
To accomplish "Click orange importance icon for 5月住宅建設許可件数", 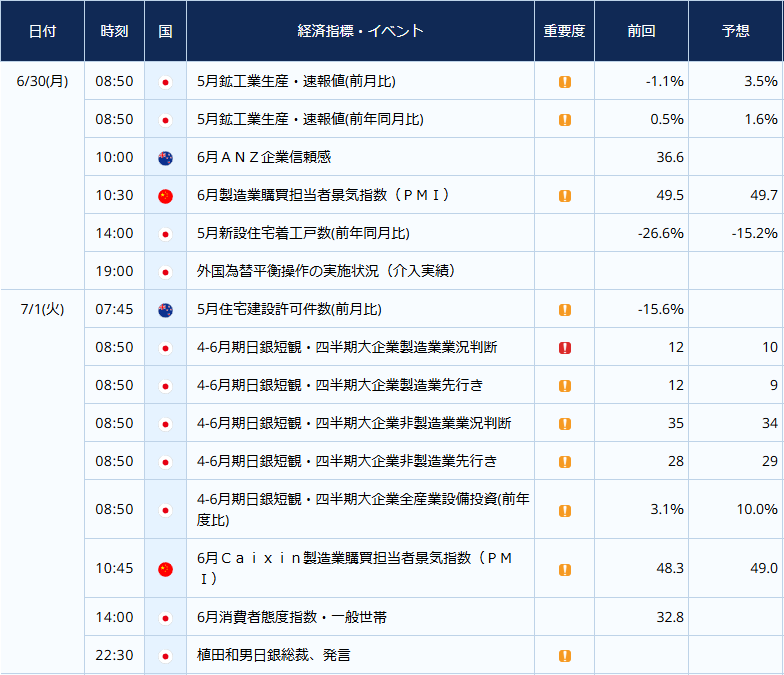I will (x=564, y=310).
